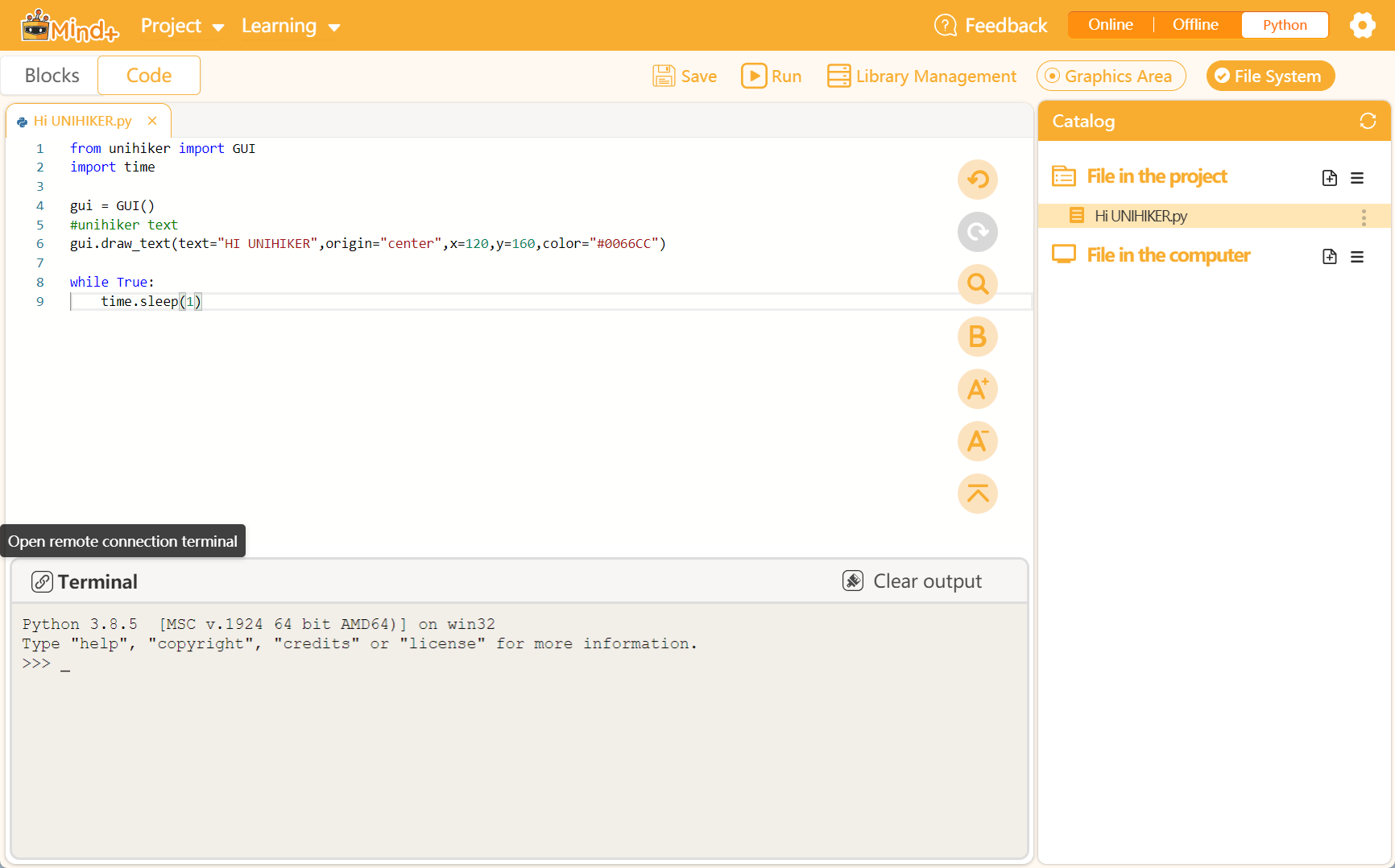Open Library Management

pyautogui.click(x=921, y=76)
